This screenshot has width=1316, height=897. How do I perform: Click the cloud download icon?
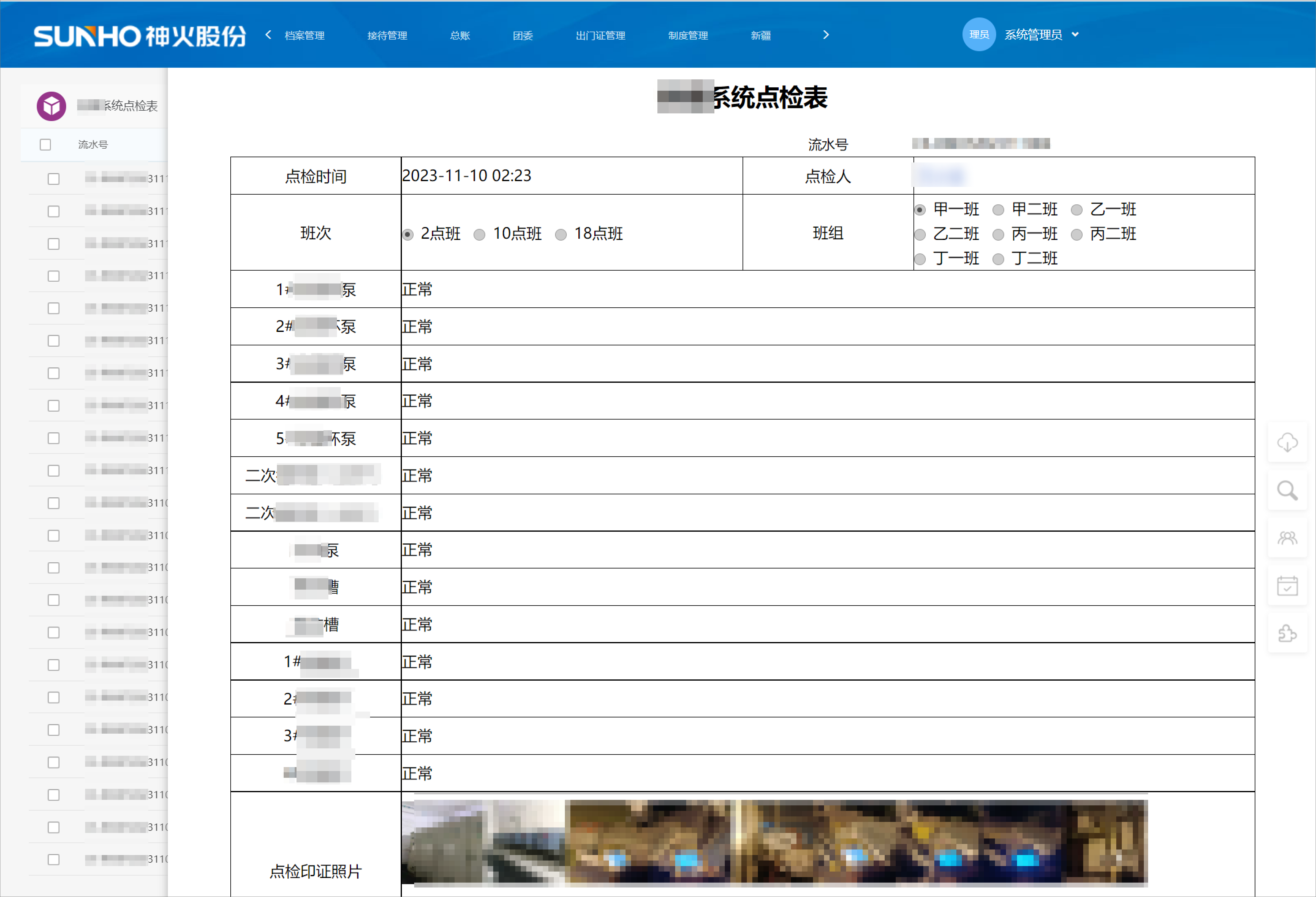point(1287,443)
